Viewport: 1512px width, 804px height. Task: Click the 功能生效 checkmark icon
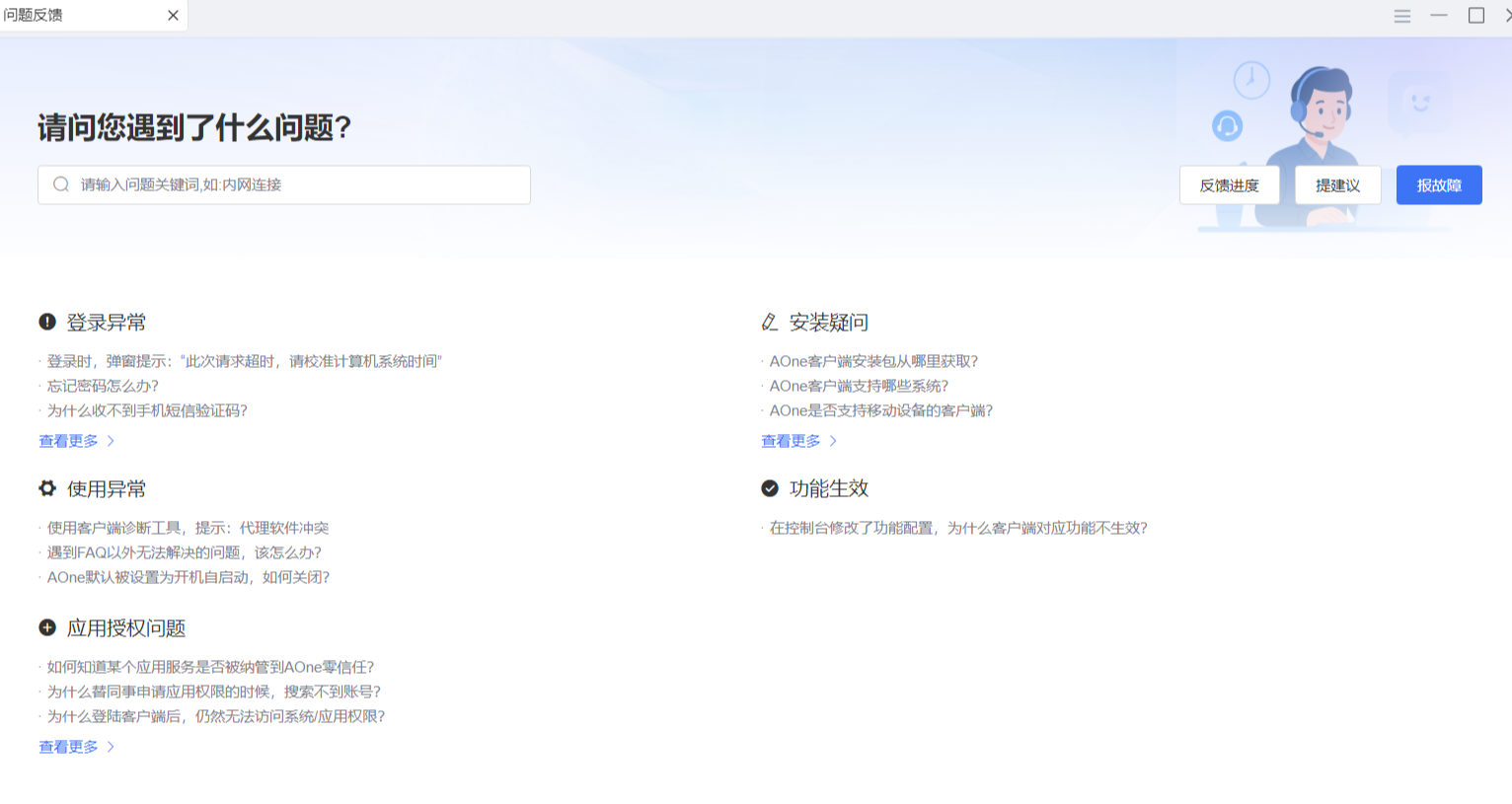(x=770, y=488)
